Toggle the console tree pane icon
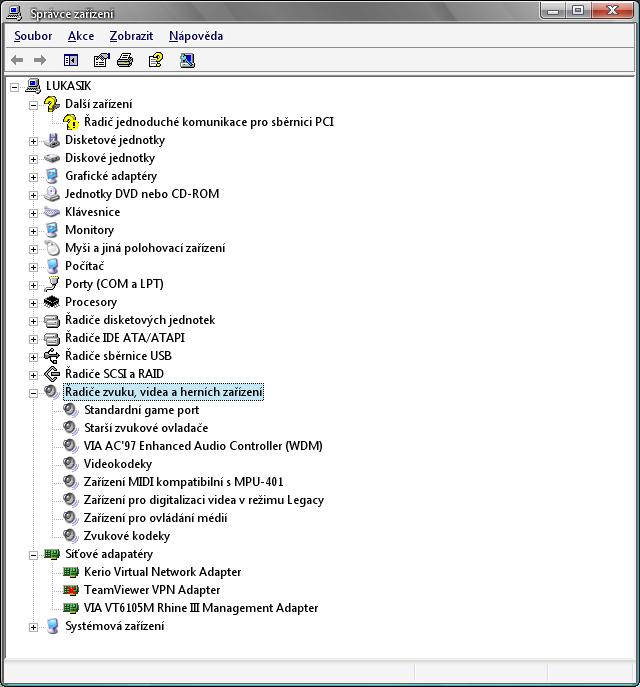This screenshot has height=687, width=640. point(71,60)
